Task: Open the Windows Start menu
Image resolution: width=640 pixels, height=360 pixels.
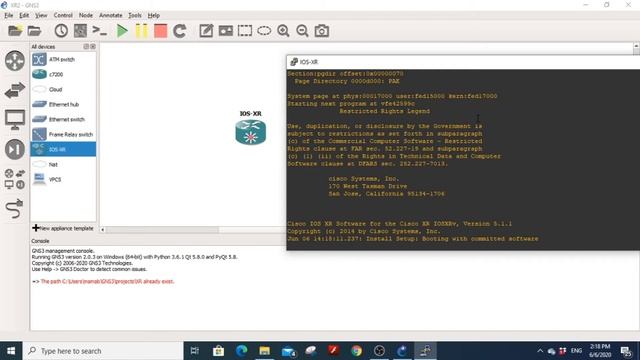Action: (11, 351)
